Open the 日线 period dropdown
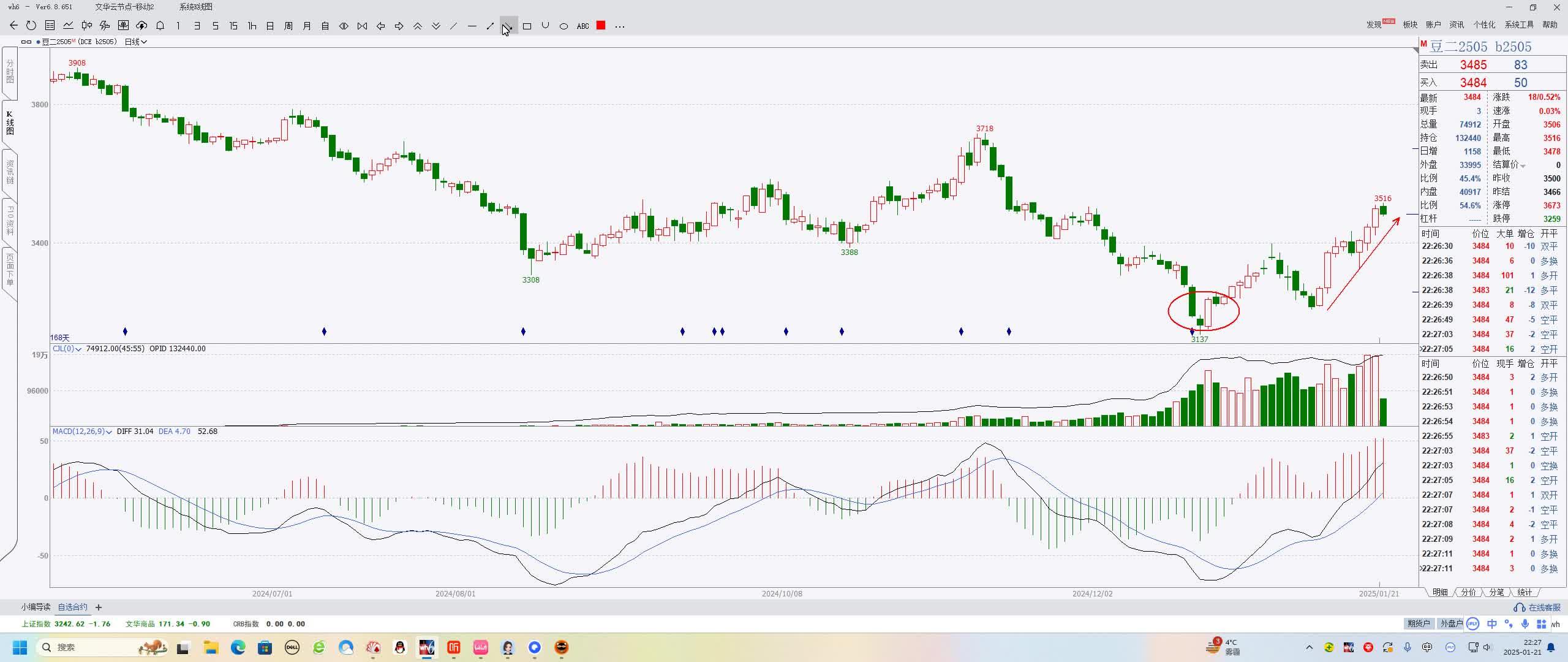This screenshot has width=1568, height=662. tap(135, 42)
